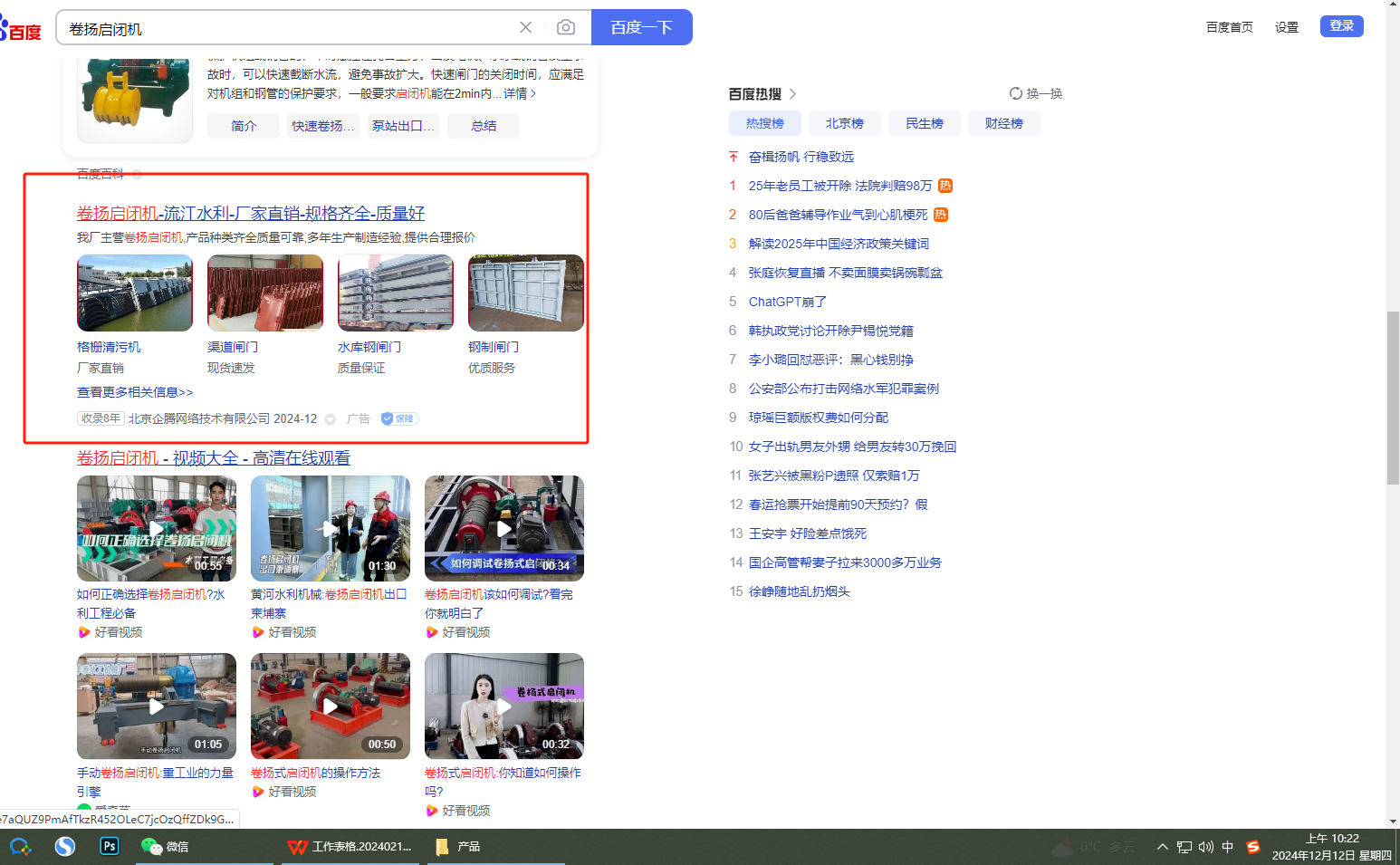1400x865 pixels.
Task: Click 北京企腾网络技术有限公司 advertiser name
Action: point(199,418)
